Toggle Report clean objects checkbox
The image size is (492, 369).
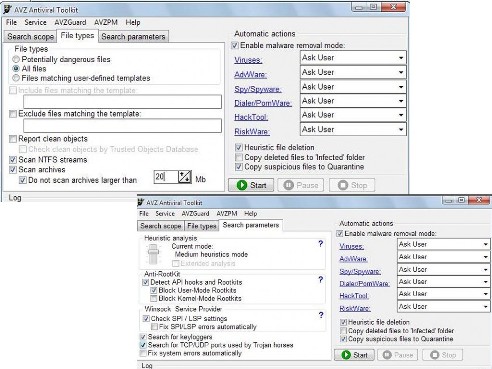[x=13, y=139]
